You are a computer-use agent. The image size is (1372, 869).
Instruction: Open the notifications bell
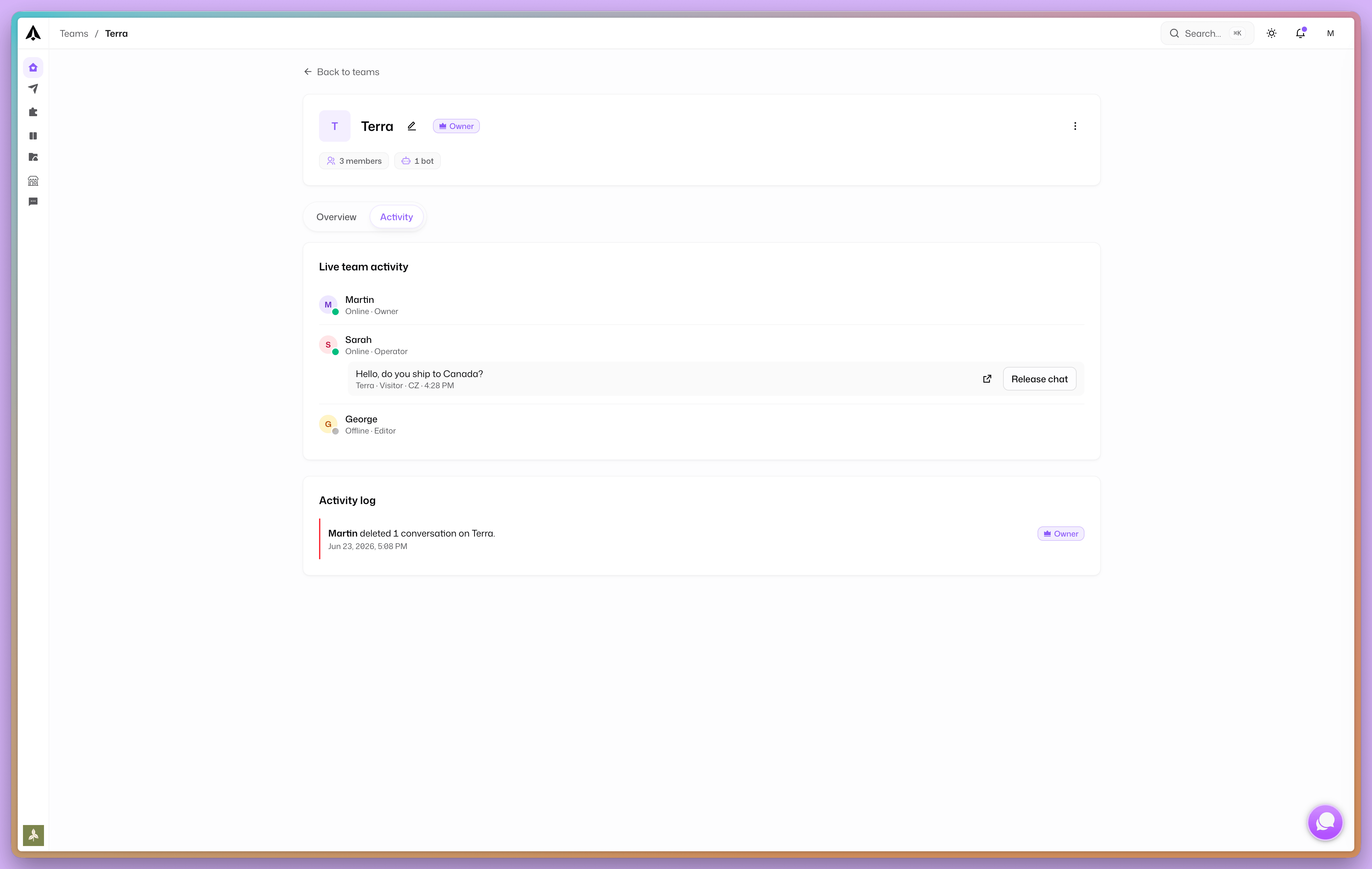click(1300, 33)
